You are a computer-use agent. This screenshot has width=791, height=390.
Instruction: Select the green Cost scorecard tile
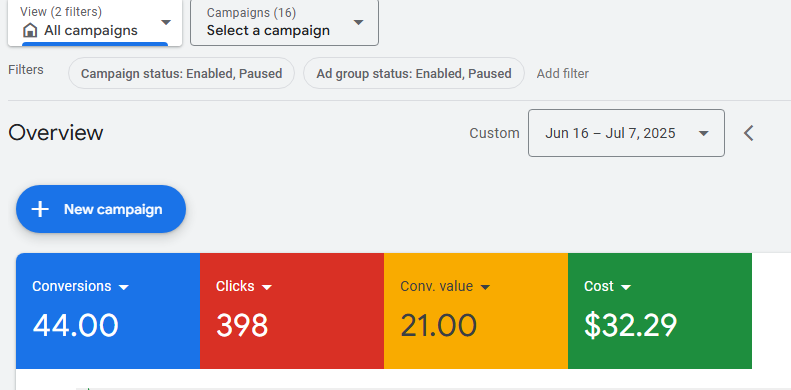[660, 311]
